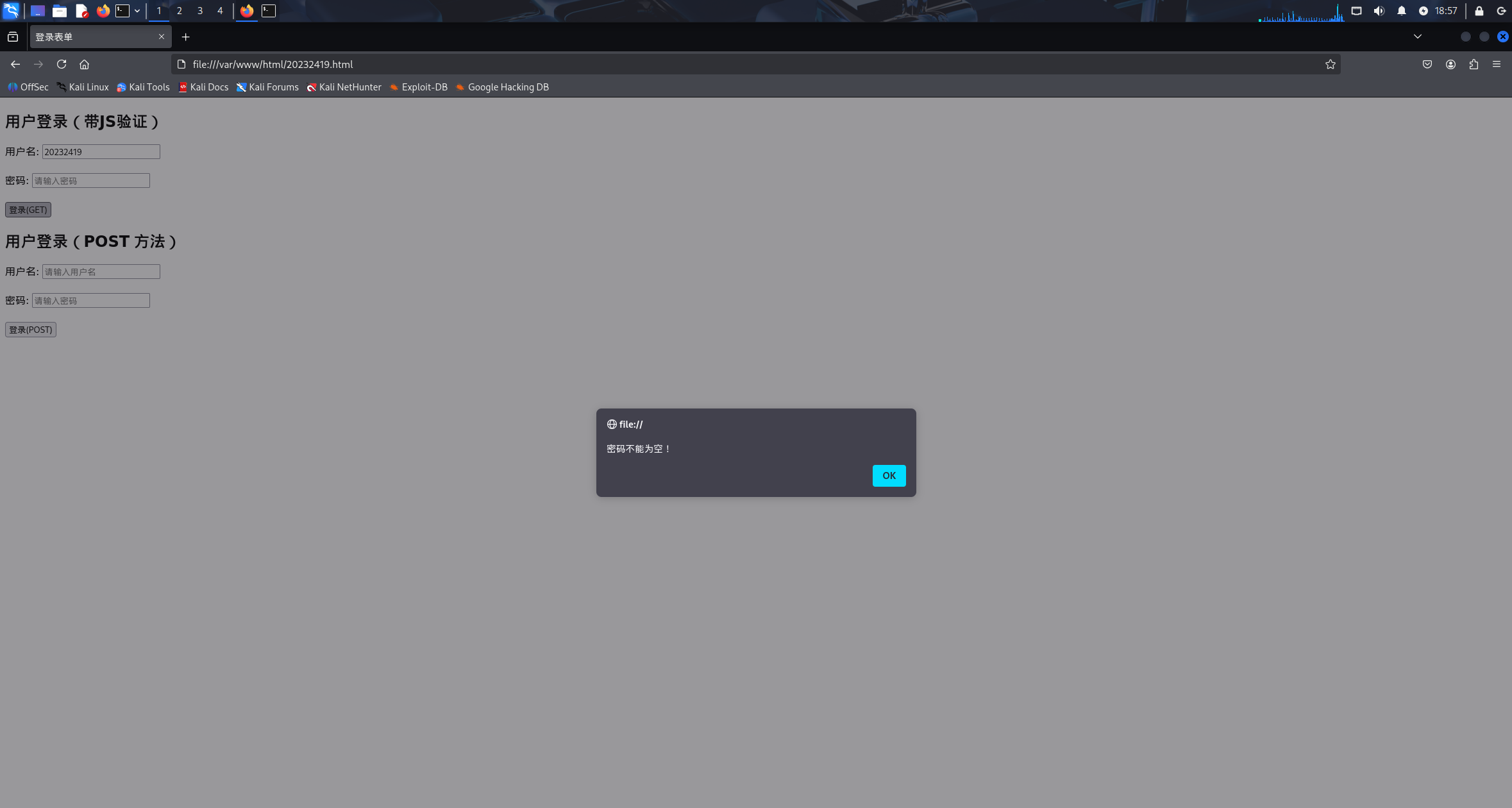Open a new browser tab

click(x=185, y=37)
